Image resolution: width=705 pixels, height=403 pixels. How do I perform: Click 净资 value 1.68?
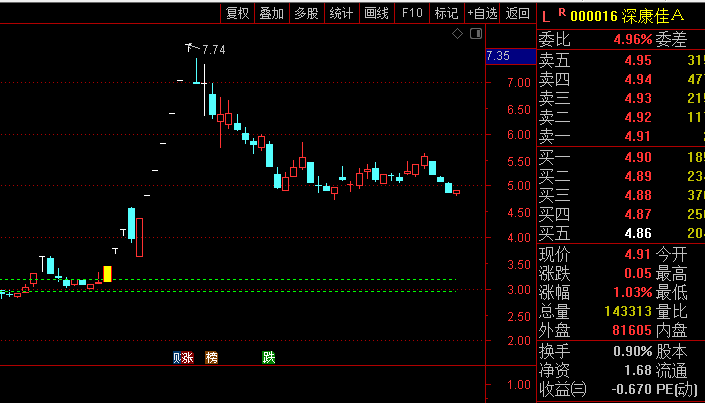pyautogui.click(x=638, y=370)
